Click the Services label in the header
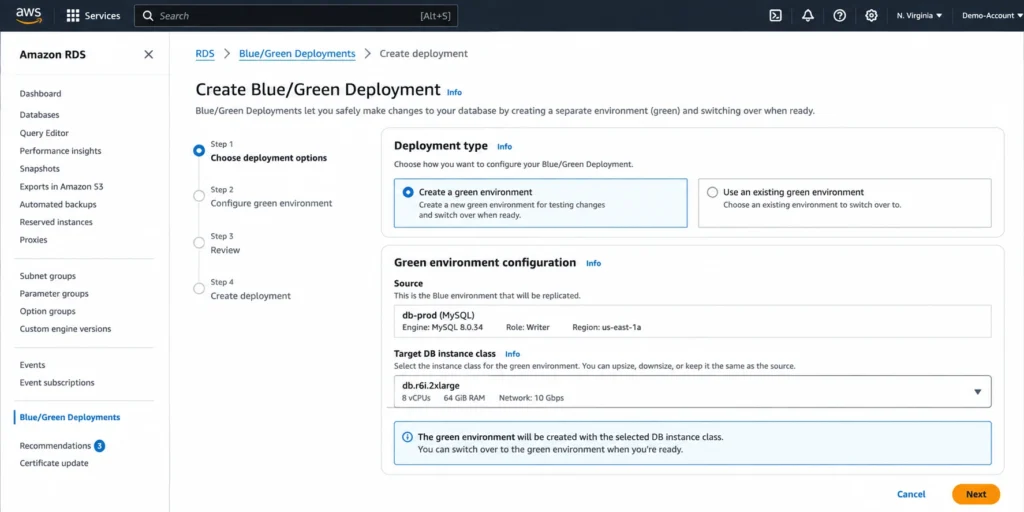 coord(103,16)
